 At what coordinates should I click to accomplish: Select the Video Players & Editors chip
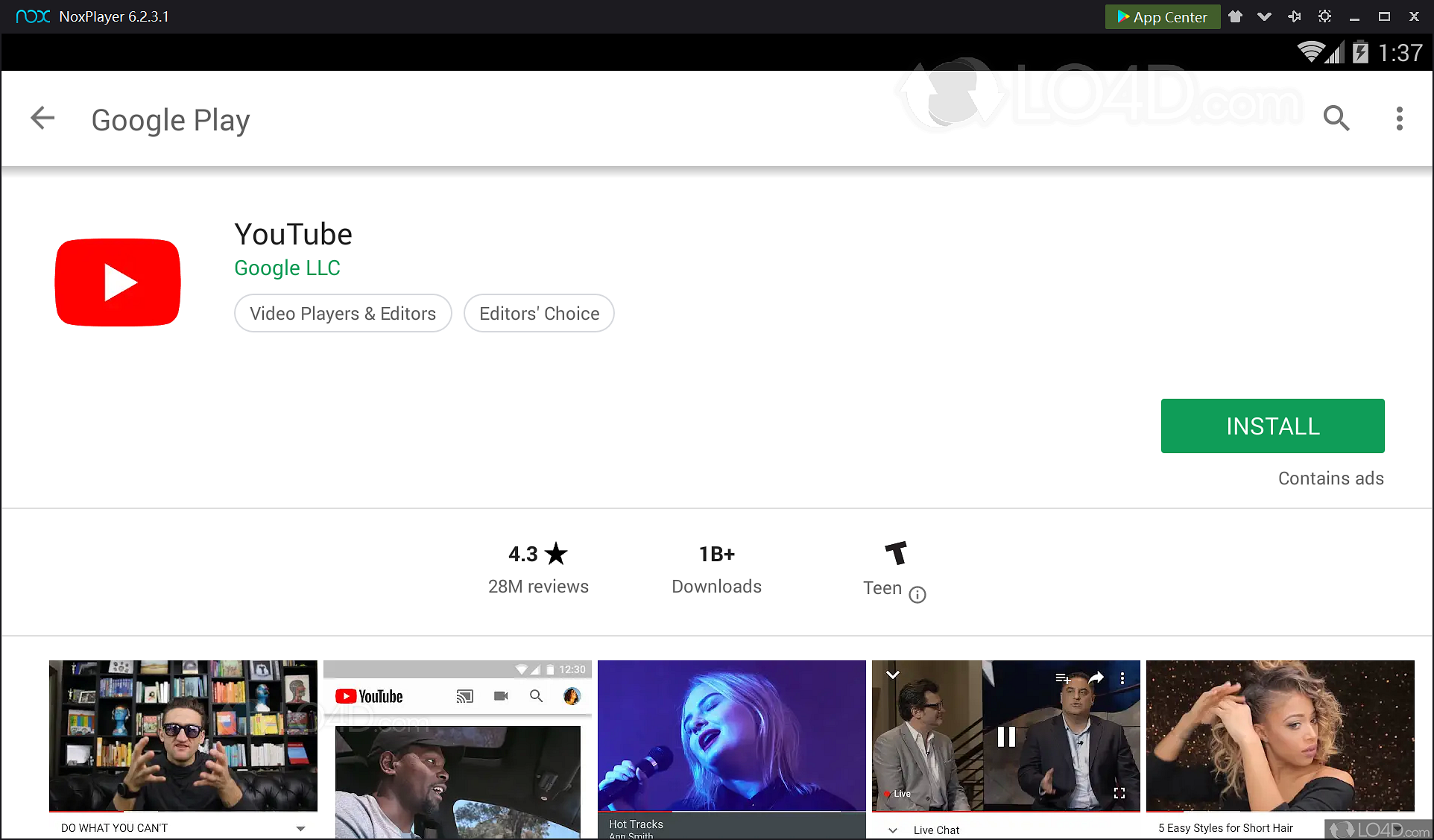(343, 314)
